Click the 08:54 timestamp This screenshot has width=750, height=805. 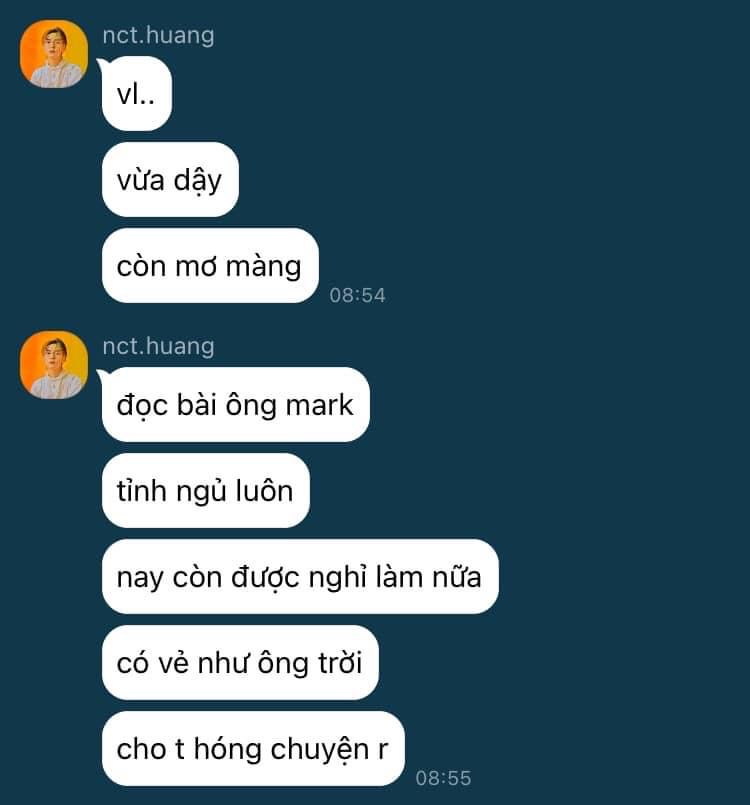coord(357,295)
